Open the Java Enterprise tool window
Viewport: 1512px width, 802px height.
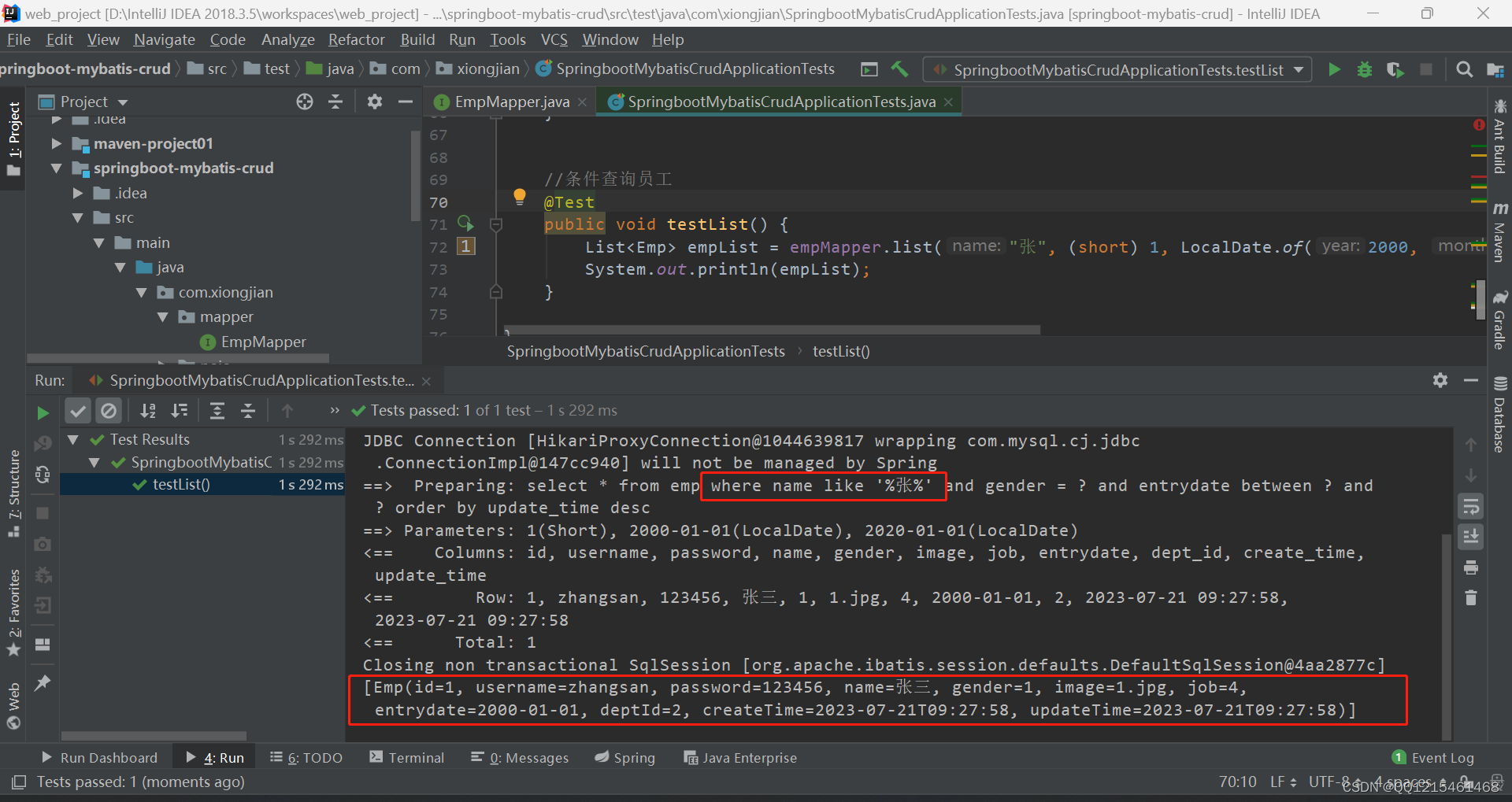click(740, 757)
